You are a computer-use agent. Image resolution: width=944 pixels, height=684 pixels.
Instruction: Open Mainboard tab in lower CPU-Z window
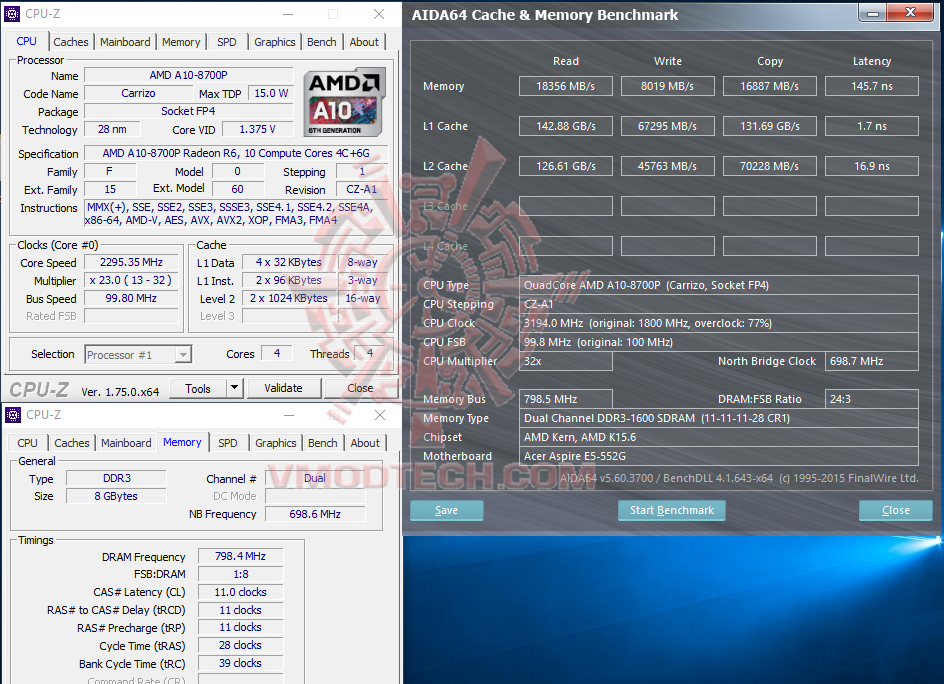126,443
